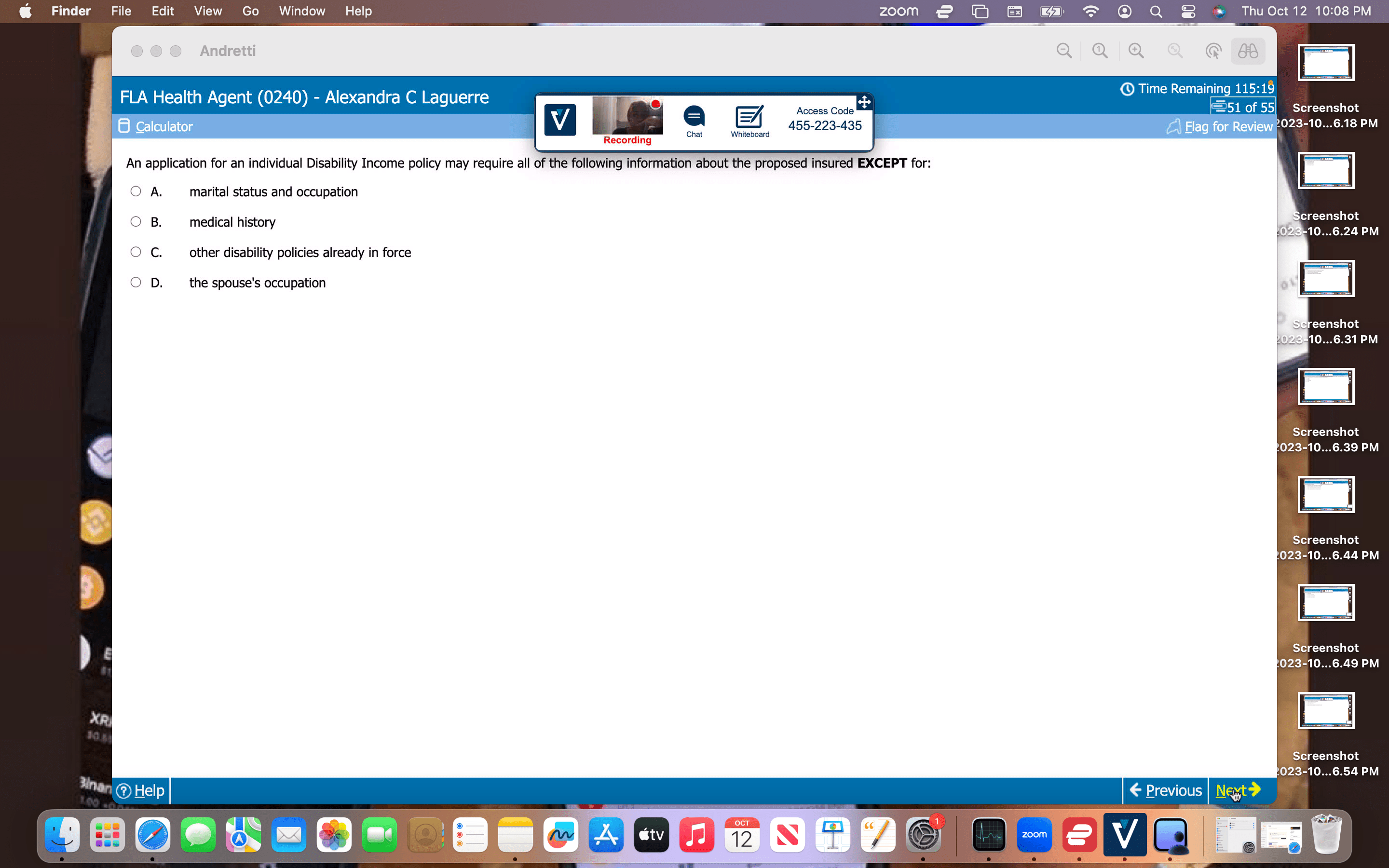Screen dimensions: 1389x868
Task: Open the Whiteboard tool
Action: [x=749, y=121]
